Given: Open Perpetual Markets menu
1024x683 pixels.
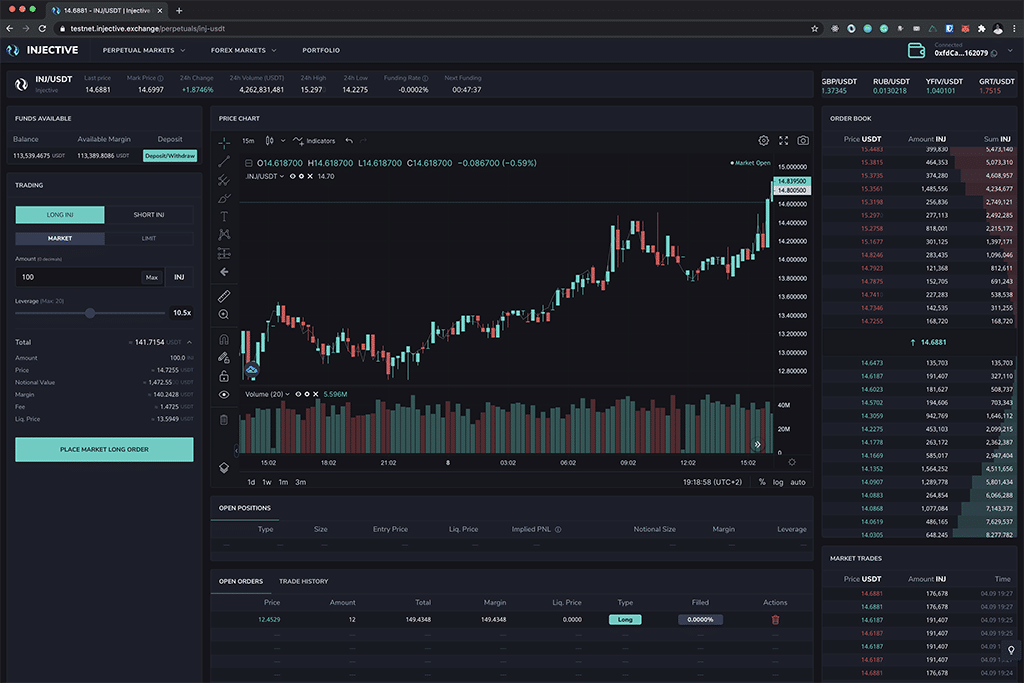Looking at the screenshot, I should 144,50.
